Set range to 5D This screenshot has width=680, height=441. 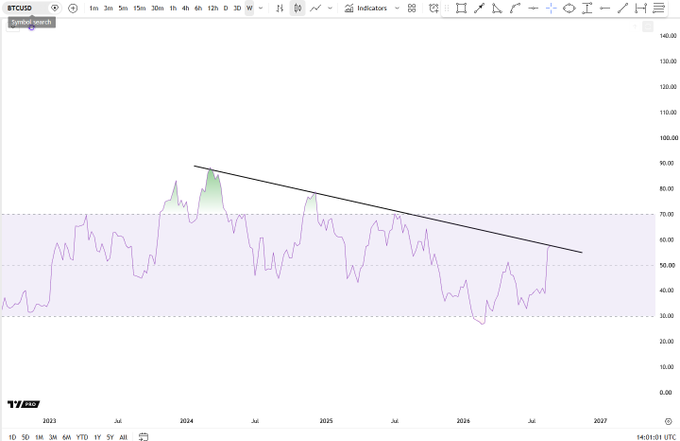click(26, 437)
